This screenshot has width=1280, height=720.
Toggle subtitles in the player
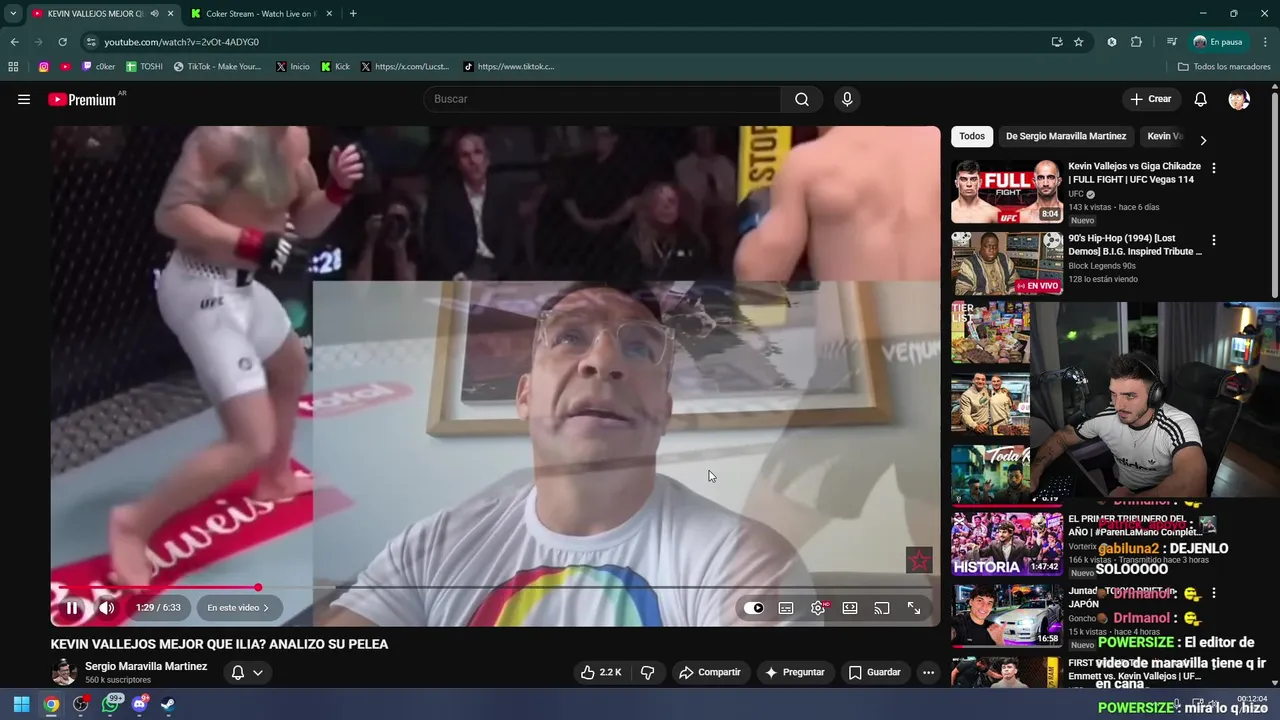click(786, 608)
